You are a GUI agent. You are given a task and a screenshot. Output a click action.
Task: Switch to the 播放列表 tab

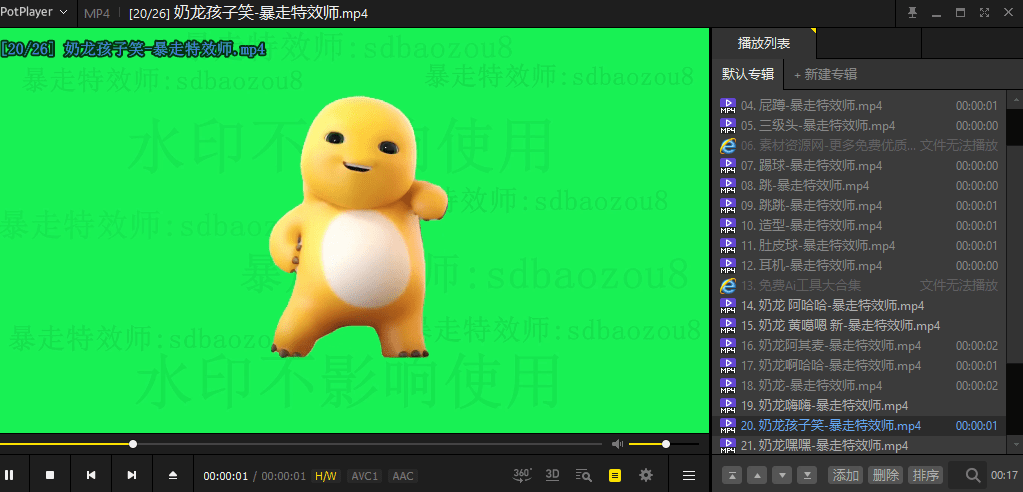(x=764, y=43)
